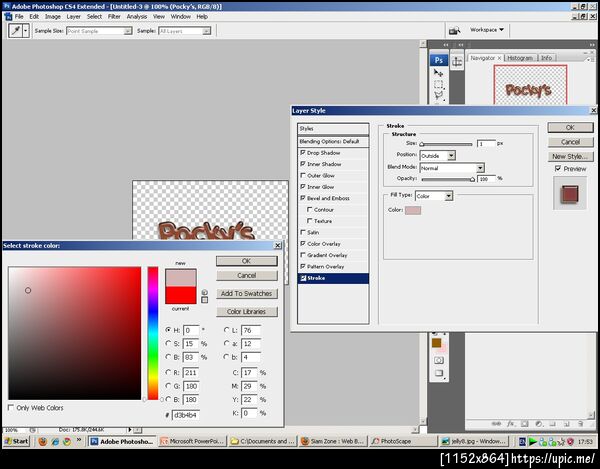This screenshot has height=469, width=600.
Task: Click the Eyedropper tool preset icon
Action: pos(15,31)
